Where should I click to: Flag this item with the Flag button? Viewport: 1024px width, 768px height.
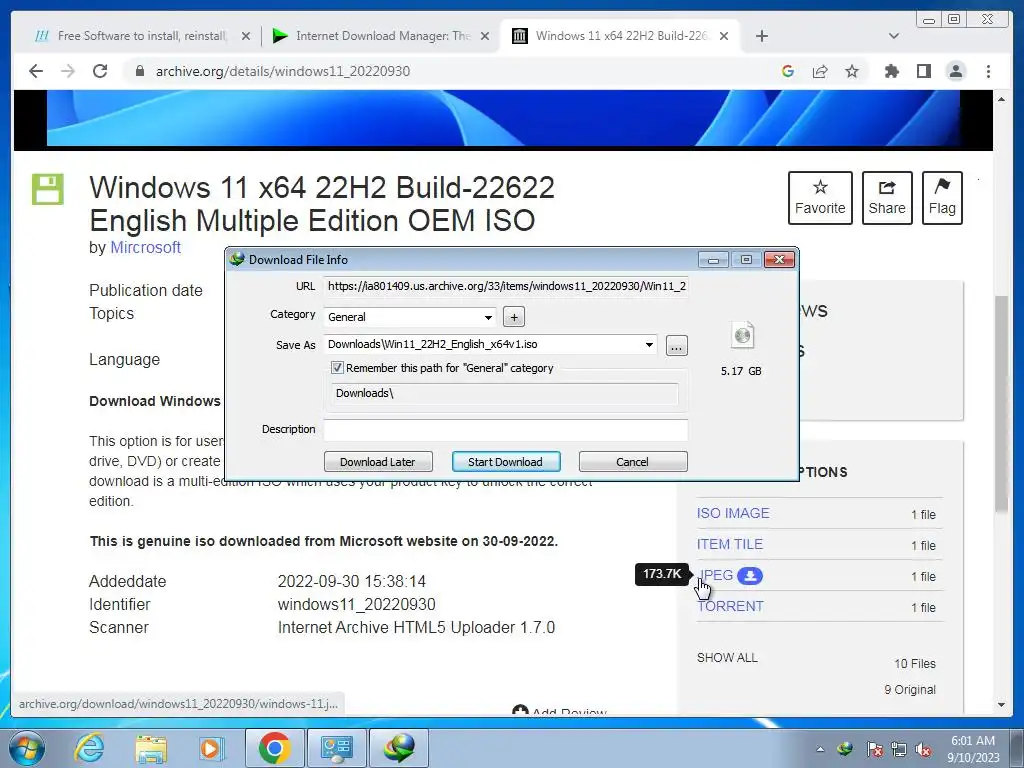click(x=942, y=198)
